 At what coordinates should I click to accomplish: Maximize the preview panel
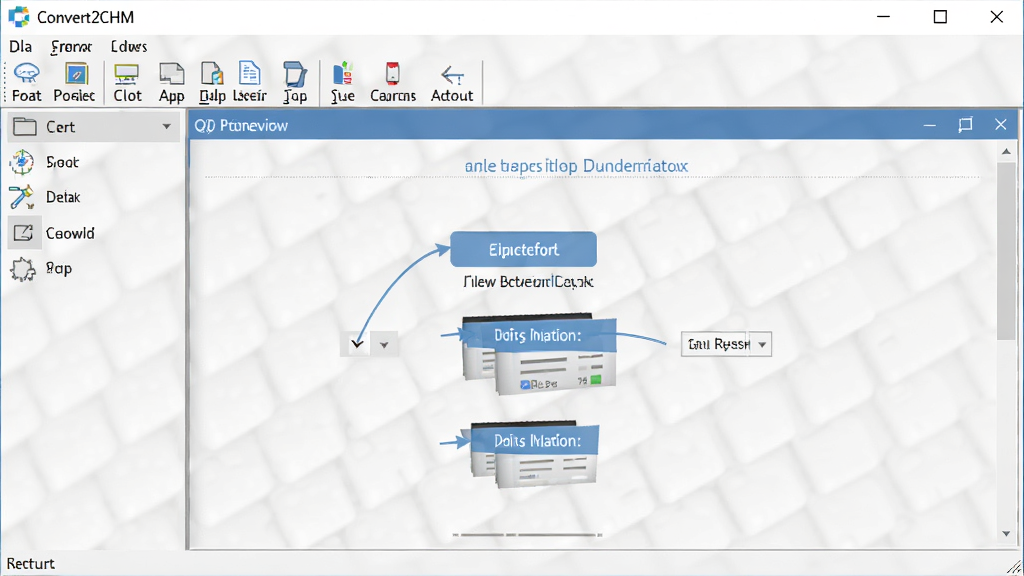965,125
